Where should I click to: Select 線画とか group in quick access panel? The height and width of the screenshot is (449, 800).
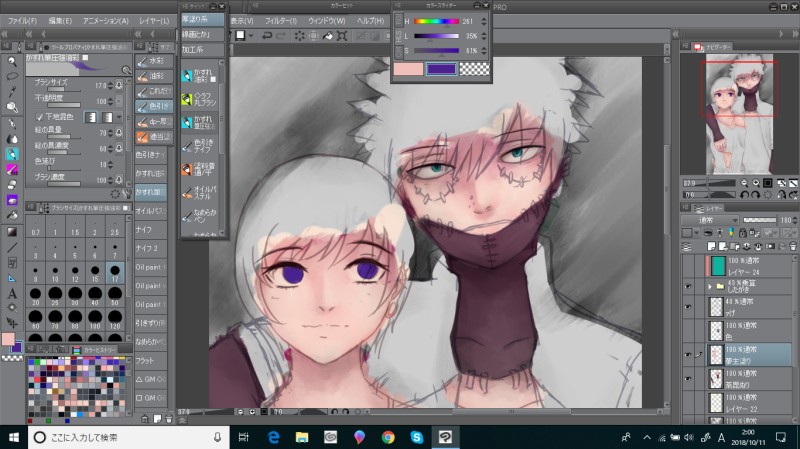click(x=203, y=35)
